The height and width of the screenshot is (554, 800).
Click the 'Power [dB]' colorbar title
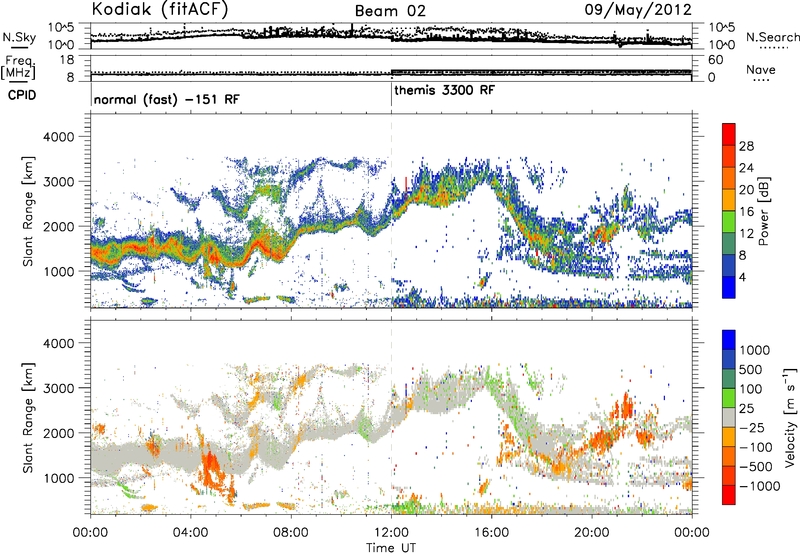tap(763, 211)
